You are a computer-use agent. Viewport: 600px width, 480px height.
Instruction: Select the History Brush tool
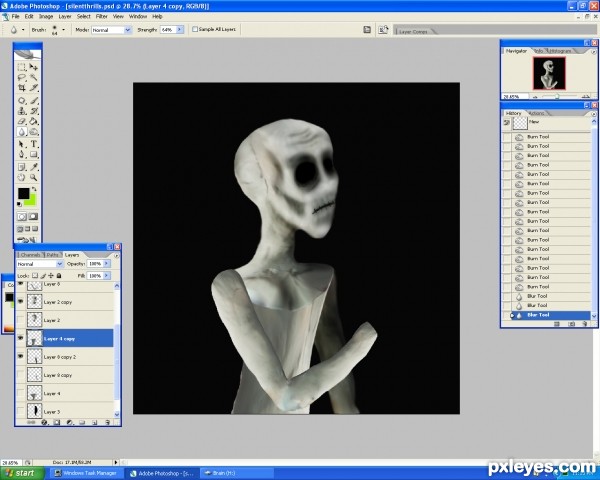click(34, 111)
